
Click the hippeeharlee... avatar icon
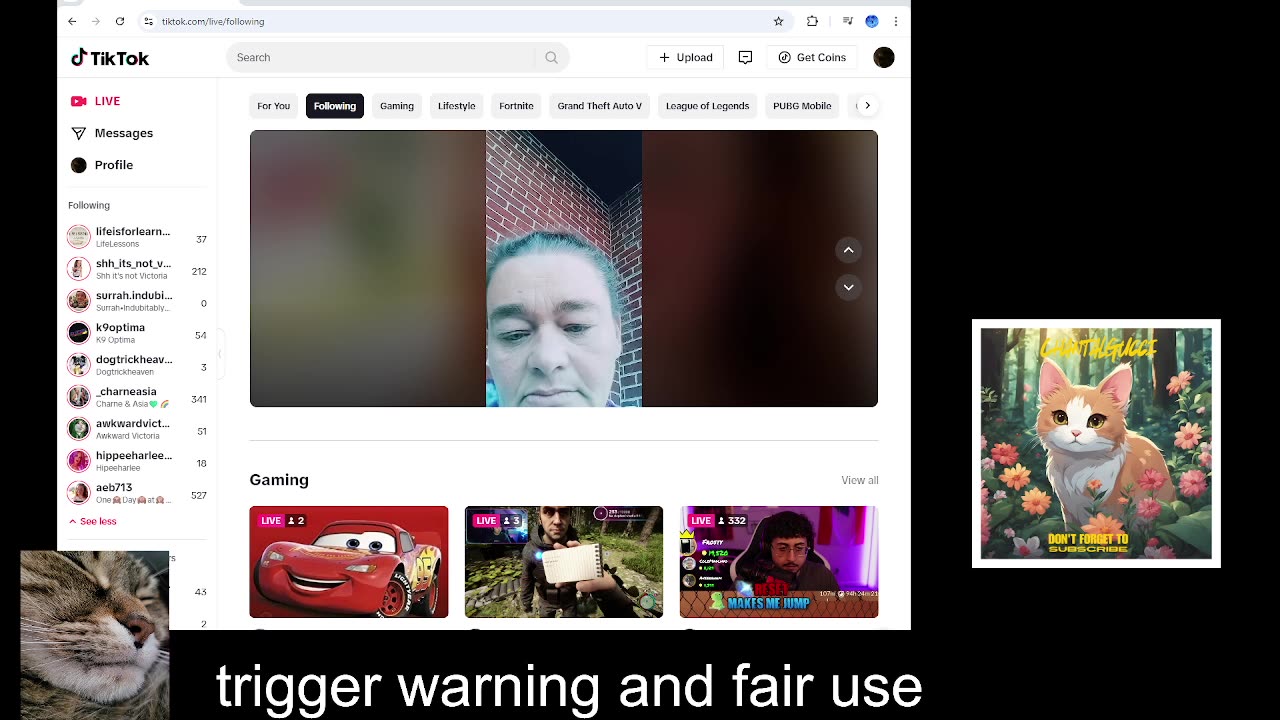click(x=78, y=461)
